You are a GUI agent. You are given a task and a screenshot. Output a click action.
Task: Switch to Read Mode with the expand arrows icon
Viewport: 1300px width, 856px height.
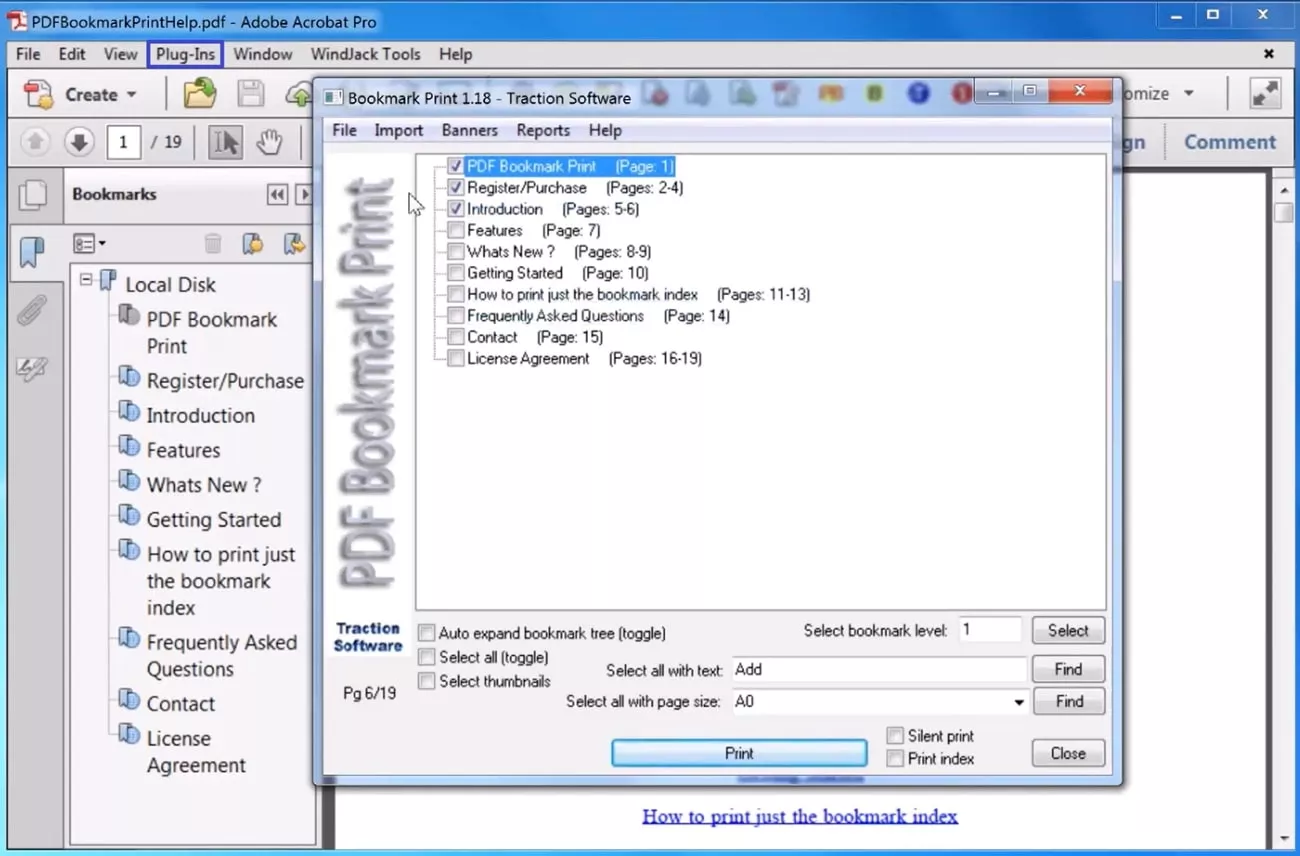1265,94
